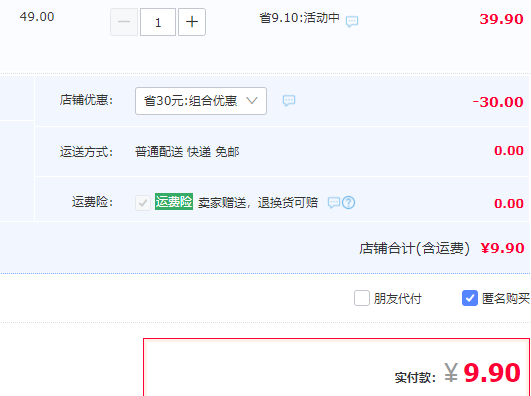Open help question-mark icon in 运费险 row
531x396 pixels.
point(348,203)
